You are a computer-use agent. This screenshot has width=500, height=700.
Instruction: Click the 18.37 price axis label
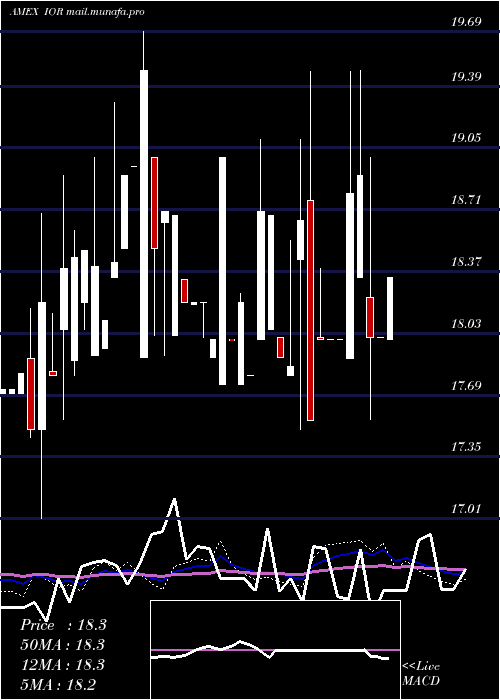pos(466,262)
